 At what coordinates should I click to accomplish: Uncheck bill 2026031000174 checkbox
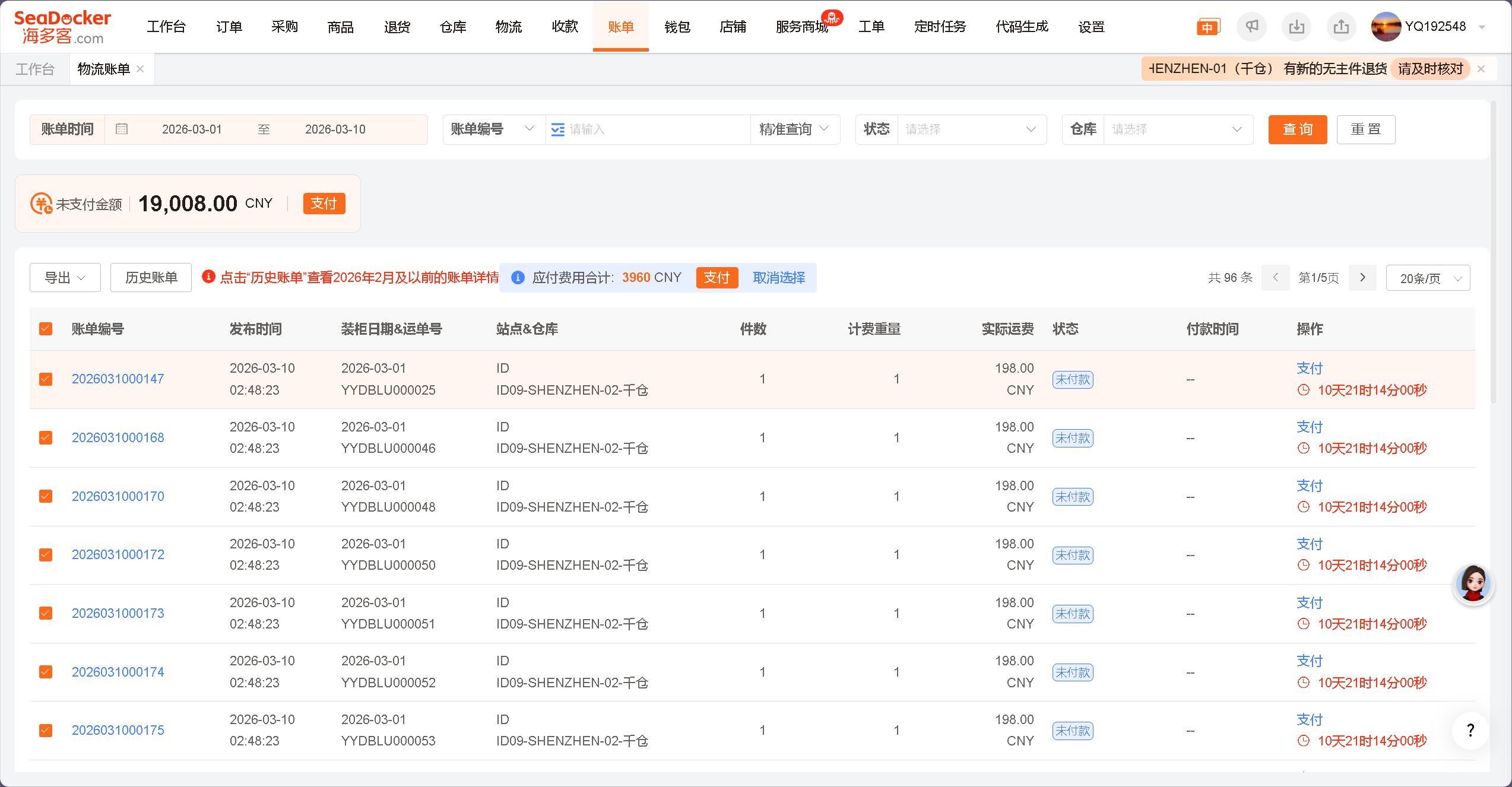click(x=46, y=672)
